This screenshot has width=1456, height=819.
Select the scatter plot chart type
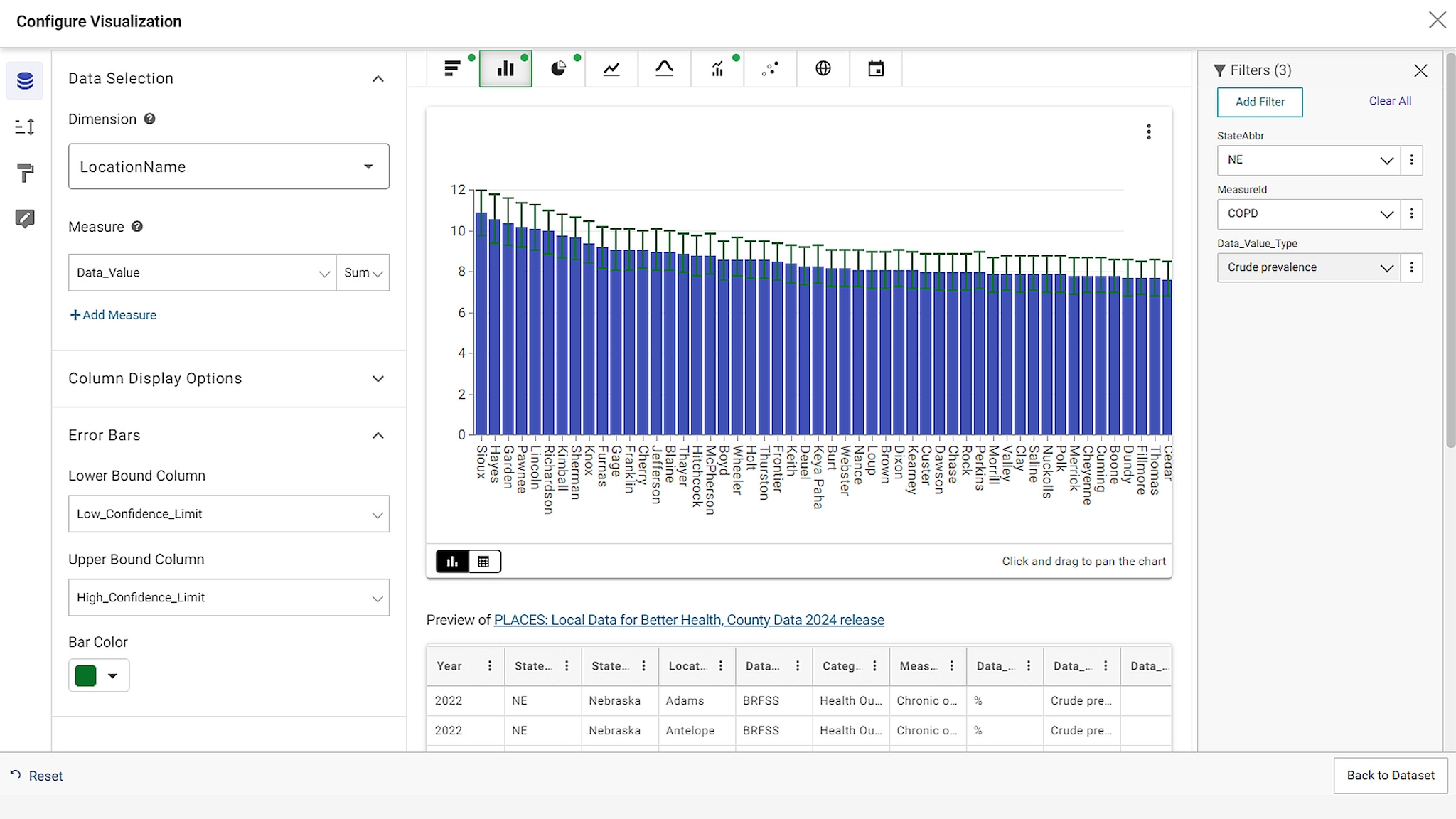770,68
